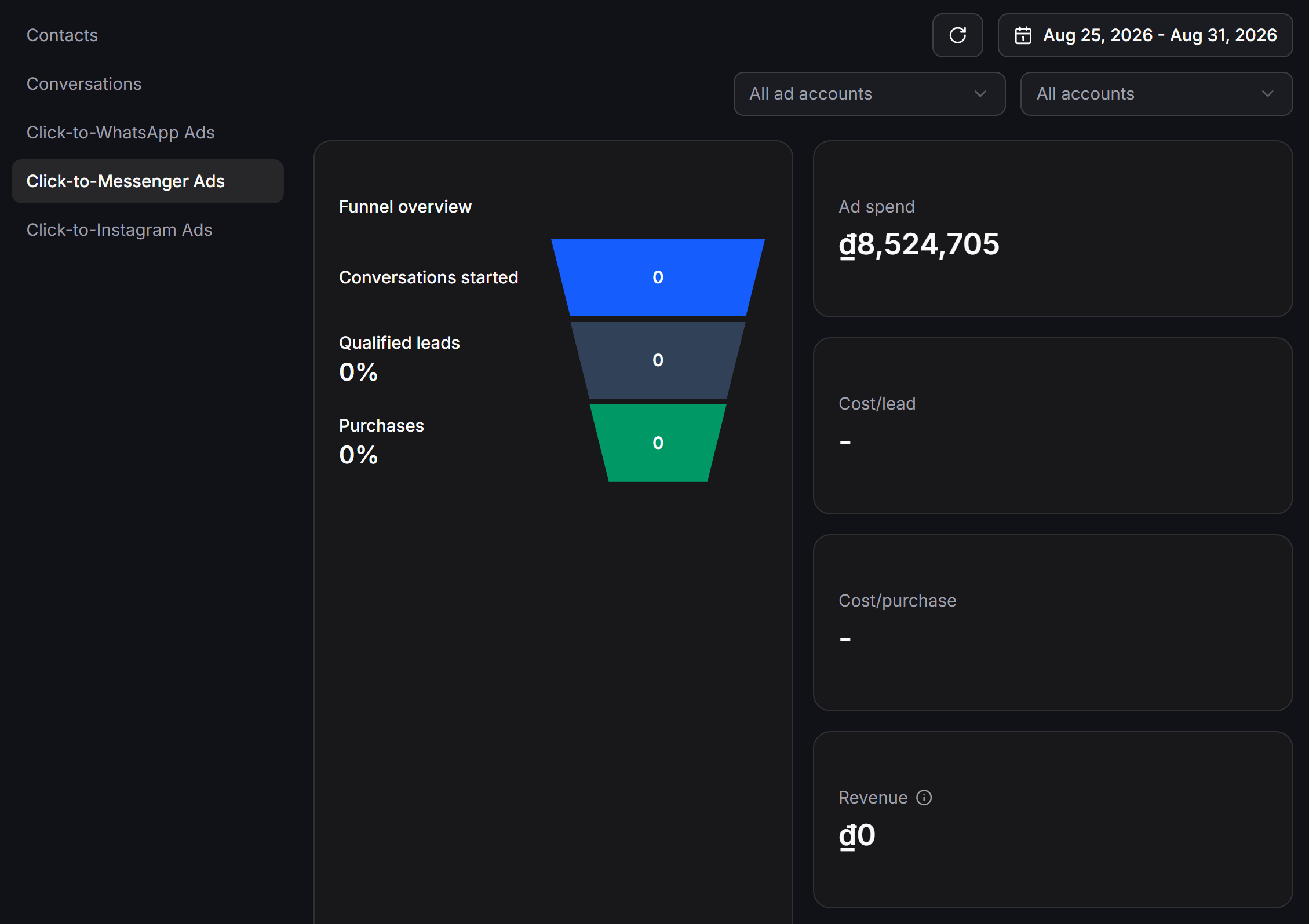The height and width of the screenshot is (924, 1309).
Task: Click the chevron in All accounts selector
Action: [1267, 94]
